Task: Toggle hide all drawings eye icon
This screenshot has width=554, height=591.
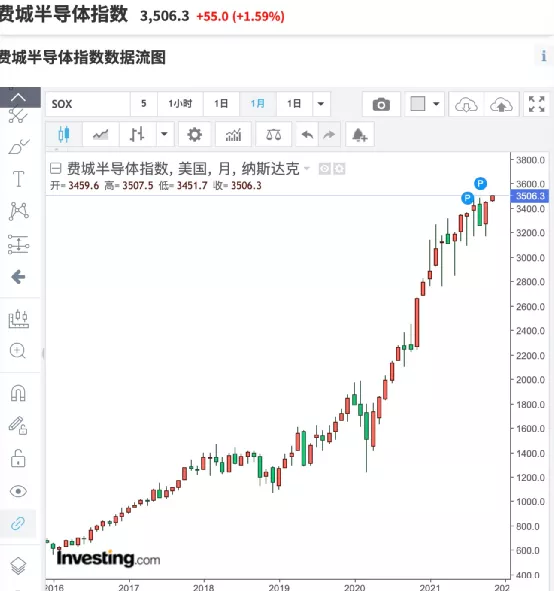Action: (18, 491)
